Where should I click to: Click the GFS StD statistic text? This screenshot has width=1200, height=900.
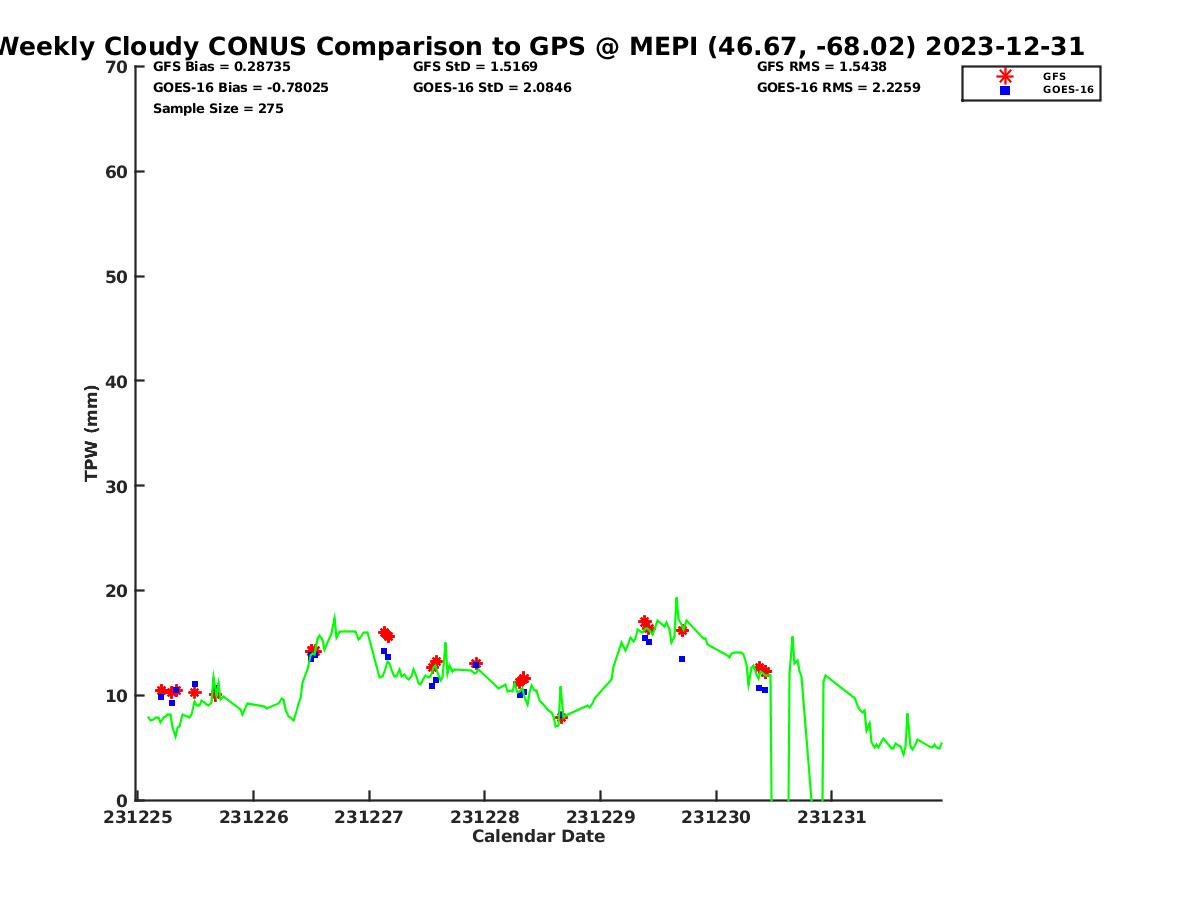pos(475,67)
